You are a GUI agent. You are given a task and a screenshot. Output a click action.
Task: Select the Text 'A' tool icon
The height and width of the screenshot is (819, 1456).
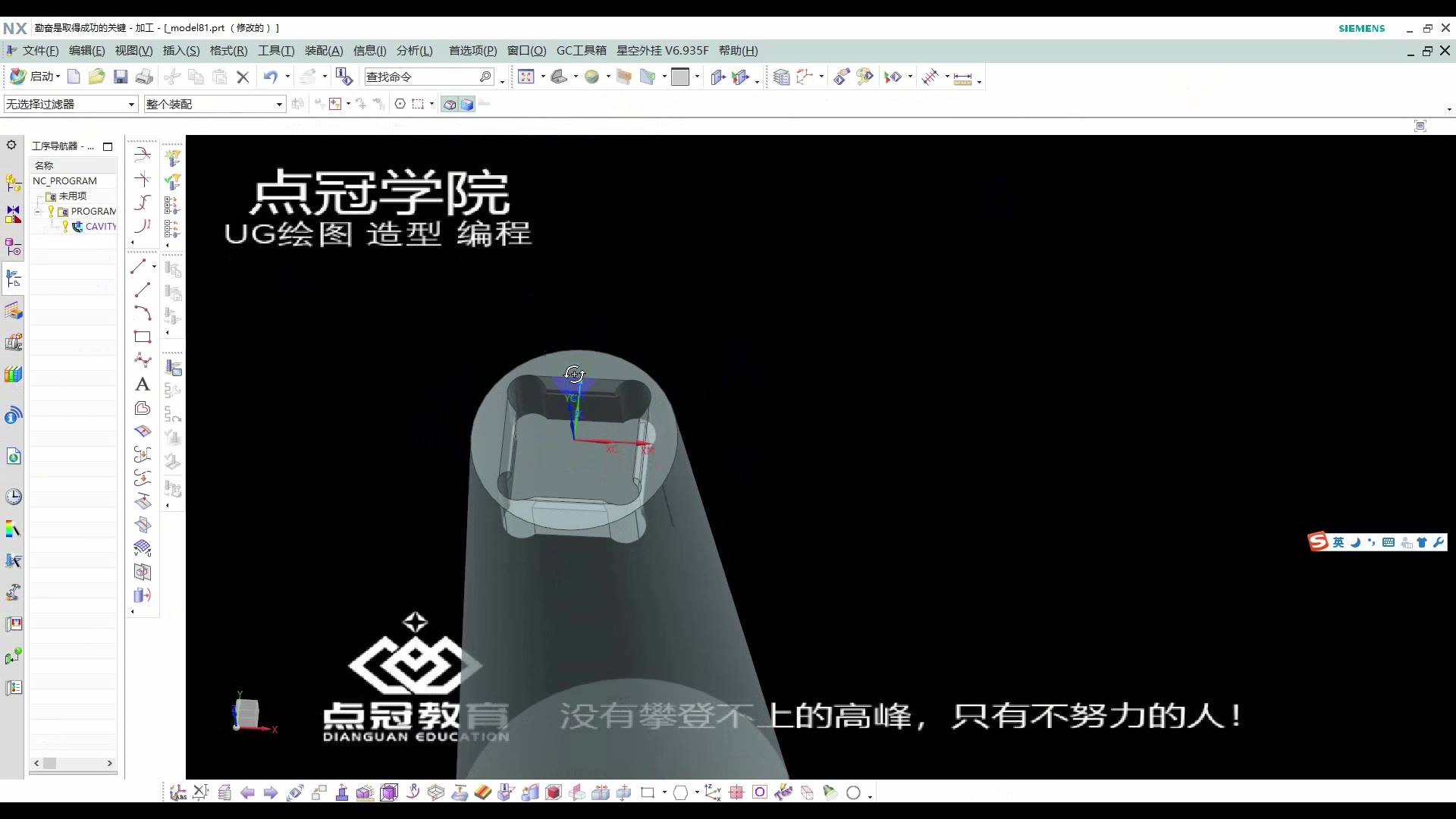click(x=142, y=384)
